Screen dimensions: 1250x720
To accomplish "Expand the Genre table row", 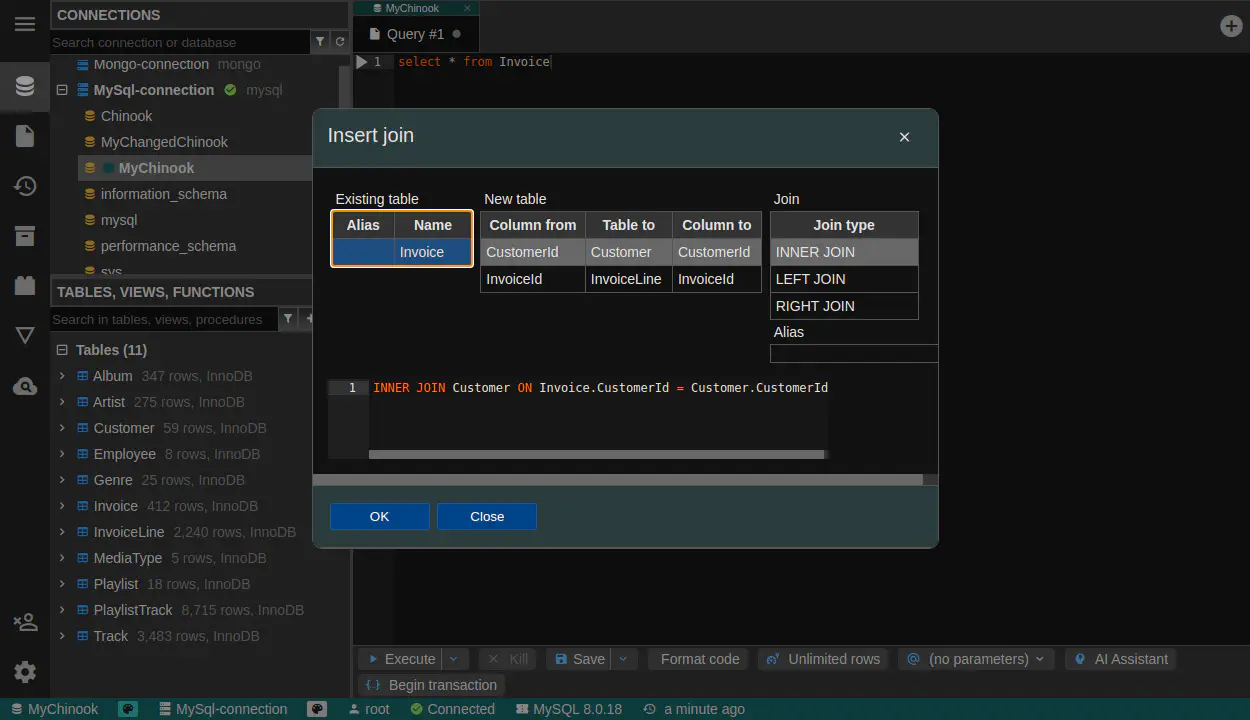I will pos(62,480).
